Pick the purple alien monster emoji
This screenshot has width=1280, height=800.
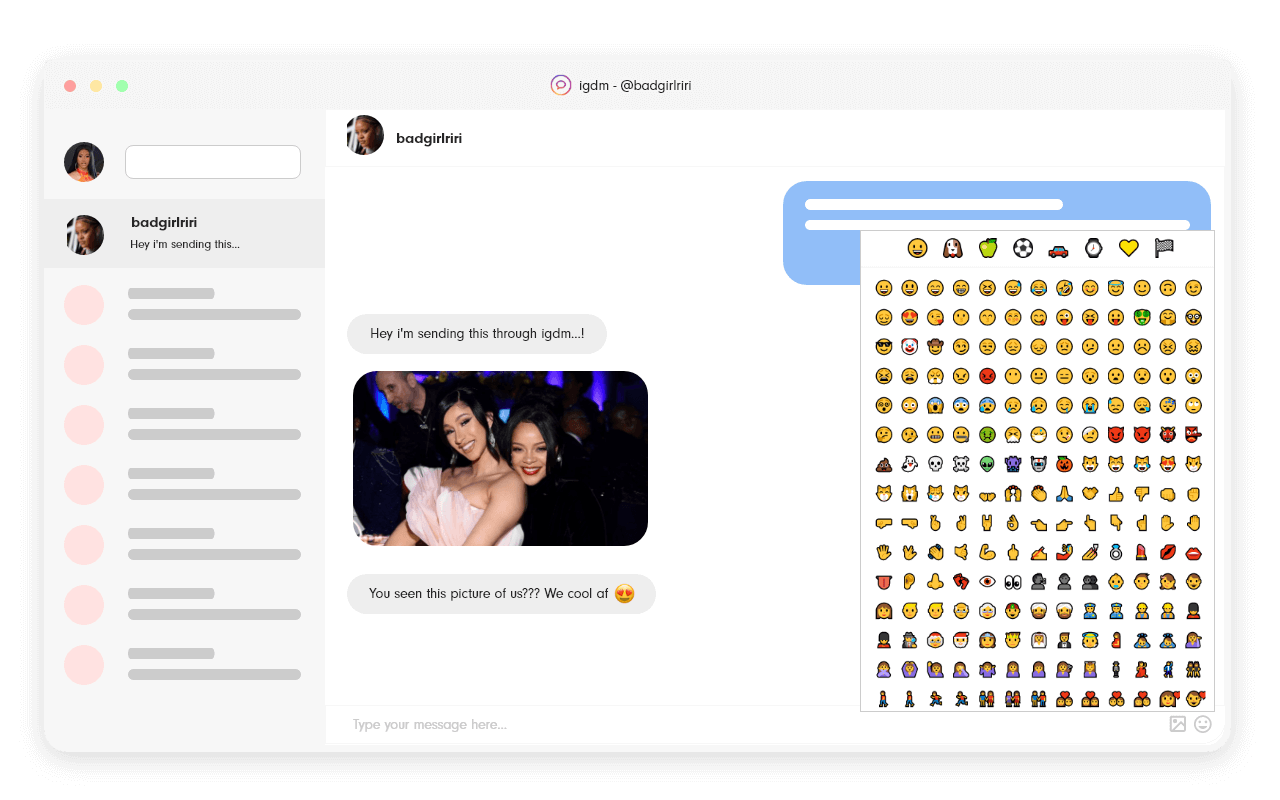(1013, 464)
